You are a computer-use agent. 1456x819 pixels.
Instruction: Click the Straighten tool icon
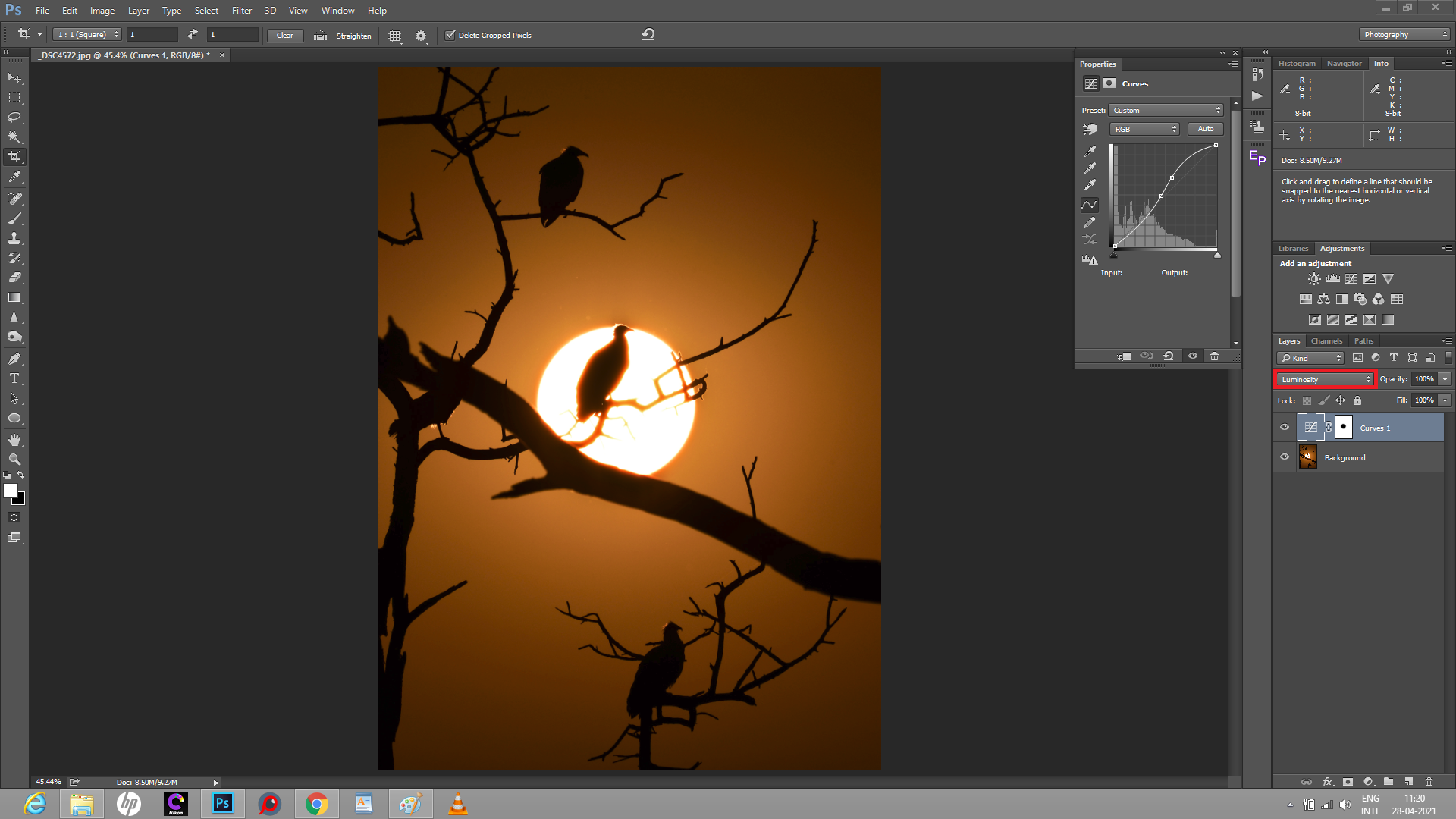321,36
